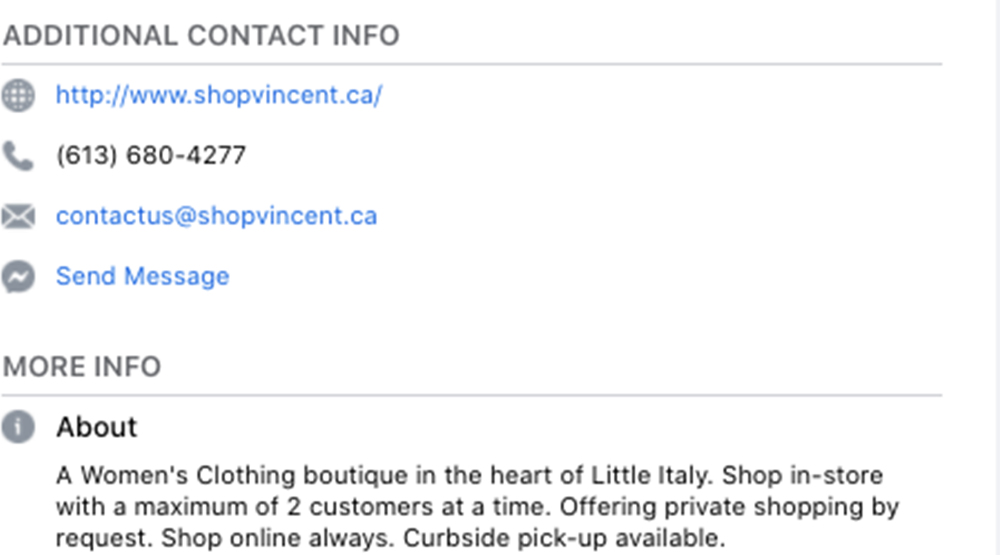Click the Messenger chat bubble icon
The width and height of the screenshot is (1000, 555).
(x=18, y=276)
